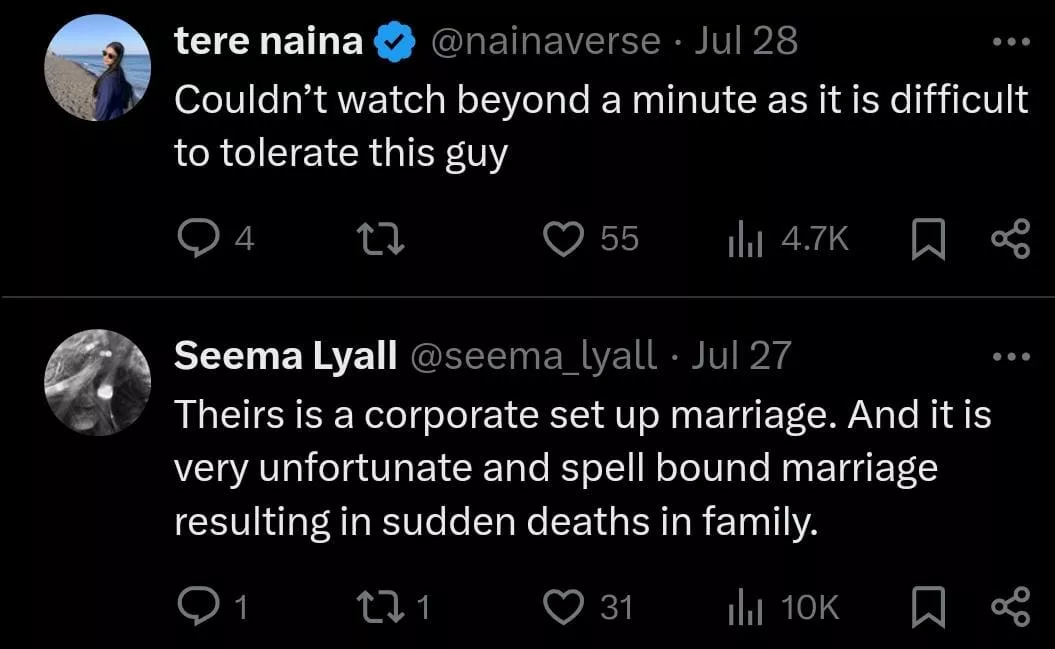This screenshot has height=649, width=1055.
Task: Like Seema Lyall's tweet
Action: 562,606
